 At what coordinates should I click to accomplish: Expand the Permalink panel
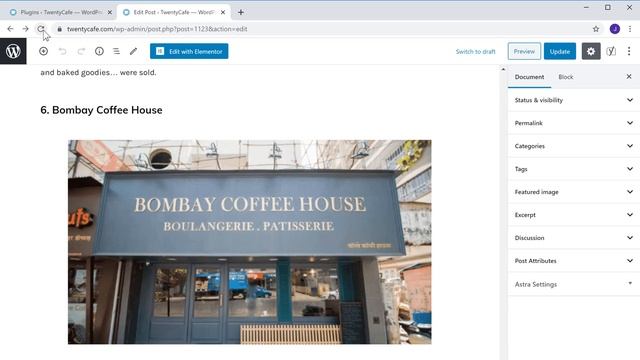[573, 123]
